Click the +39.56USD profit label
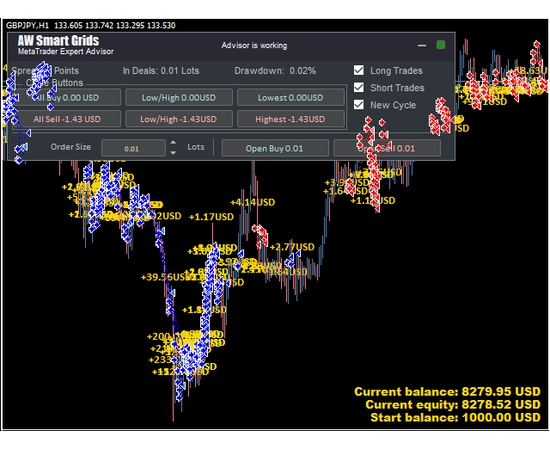Screen dimensions: 550x450 [166, 277]
